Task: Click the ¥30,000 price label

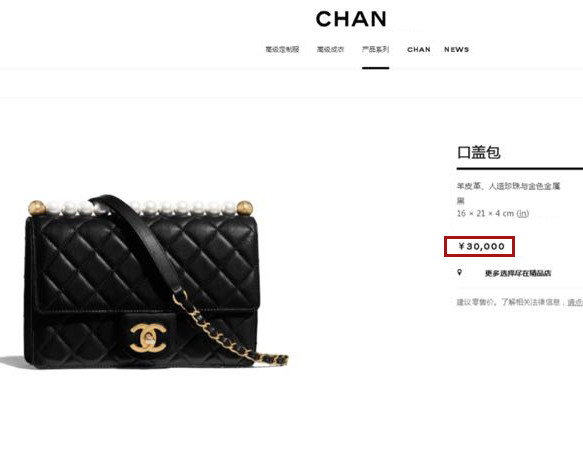Action: coord(480,246)
